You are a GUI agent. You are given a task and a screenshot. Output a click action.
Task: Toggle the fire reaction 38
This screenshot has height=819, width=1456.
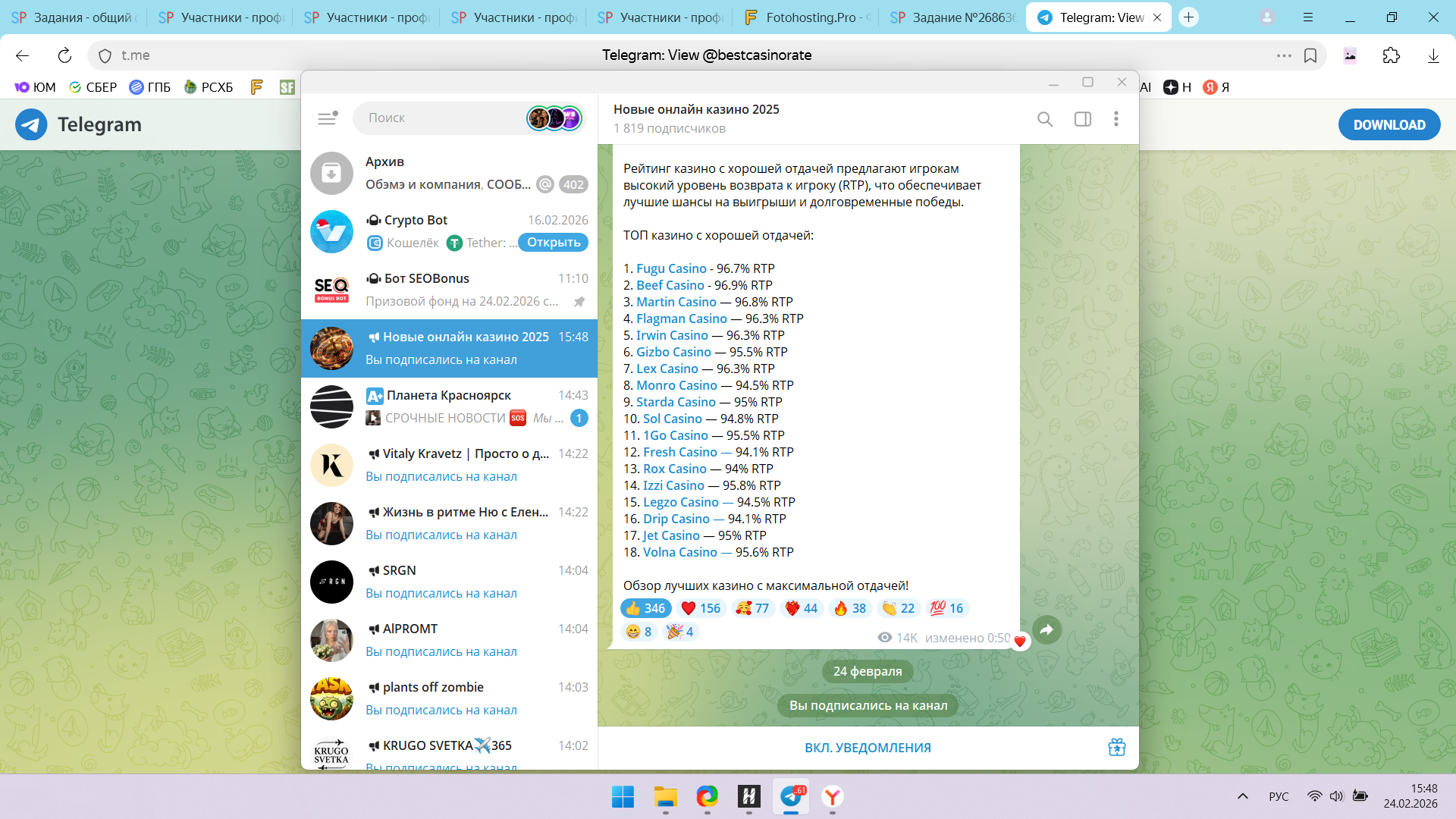pos(849,608)
